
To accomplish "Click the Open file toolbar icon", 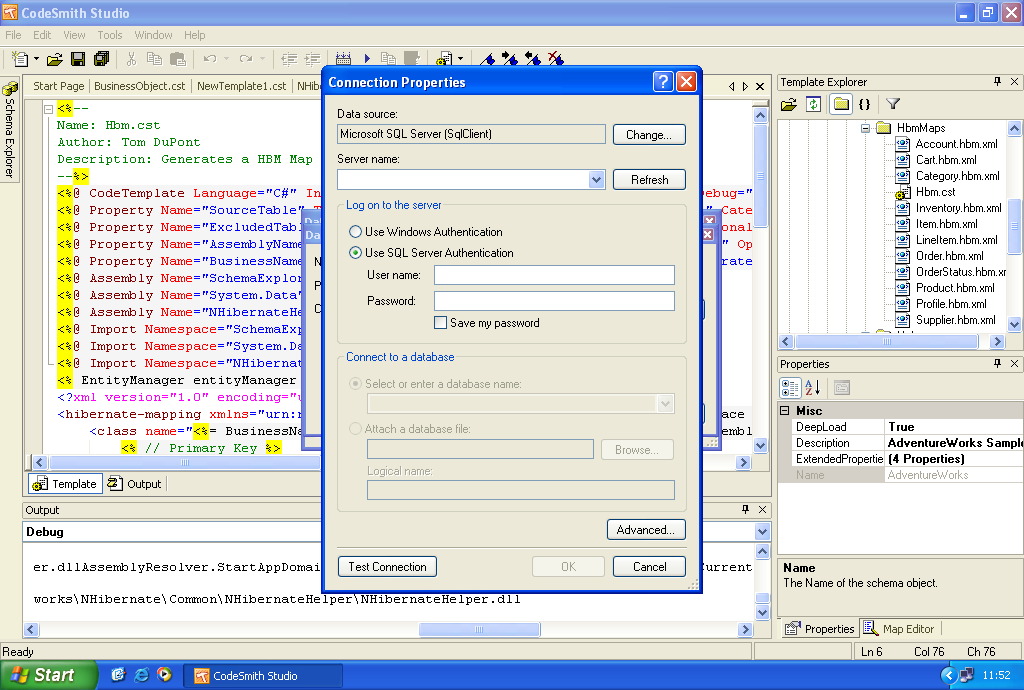I will coord(55,59).
